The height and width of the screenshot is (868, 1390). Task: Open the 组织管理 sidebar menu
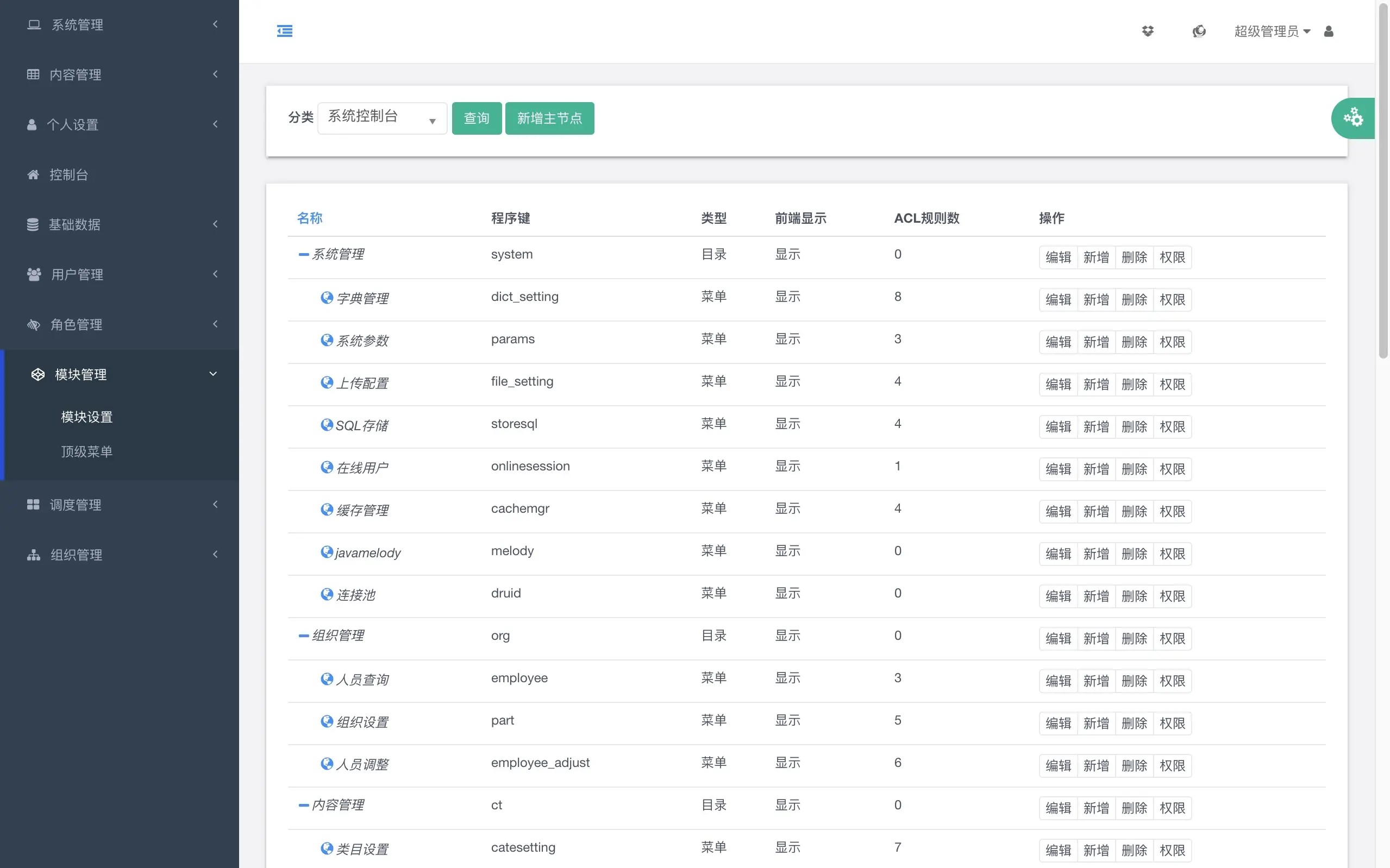click(x=119, y=555)
